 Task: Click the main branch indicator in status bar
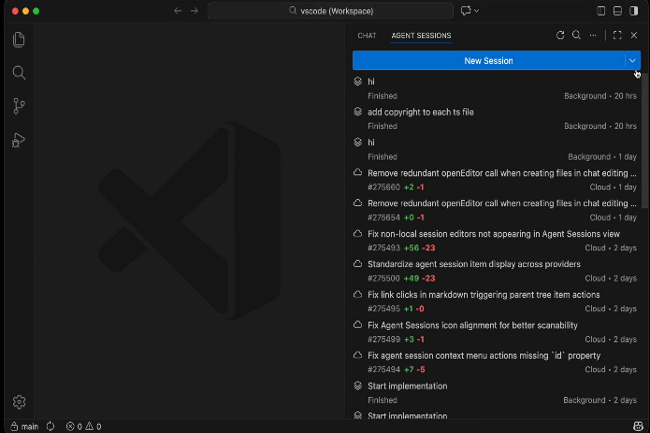24,426
